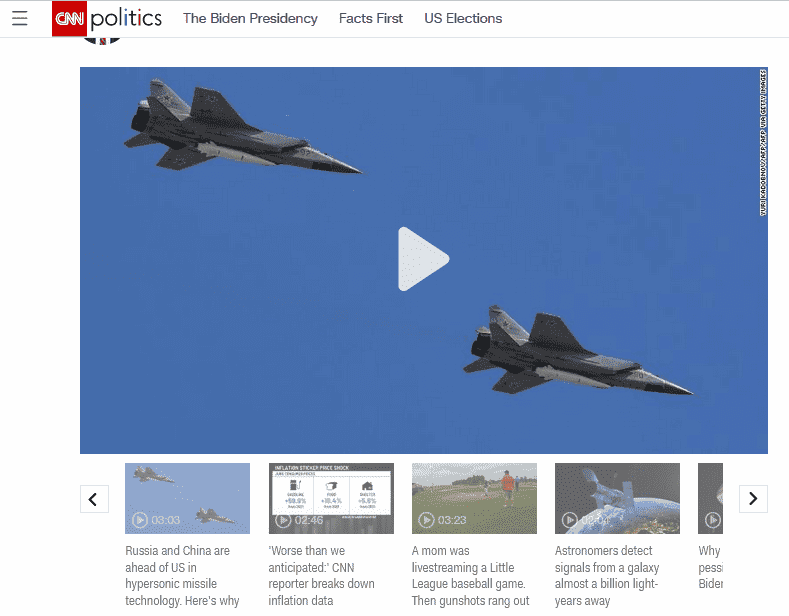Screen dimensions: 789x616
Task: Open astronomers detect signals headline
Action: pyautogui.click(x=607, y=575)
